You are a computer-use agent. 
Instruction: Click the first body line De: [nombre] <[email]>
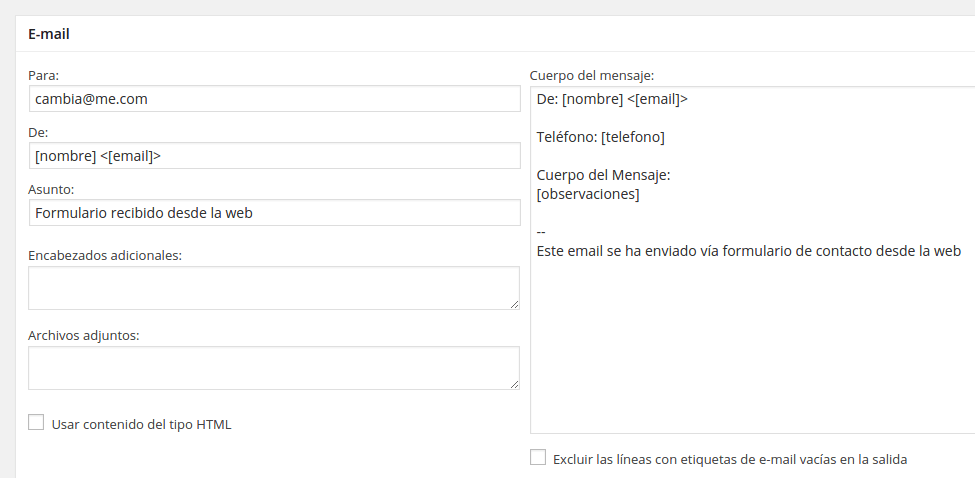612,99
